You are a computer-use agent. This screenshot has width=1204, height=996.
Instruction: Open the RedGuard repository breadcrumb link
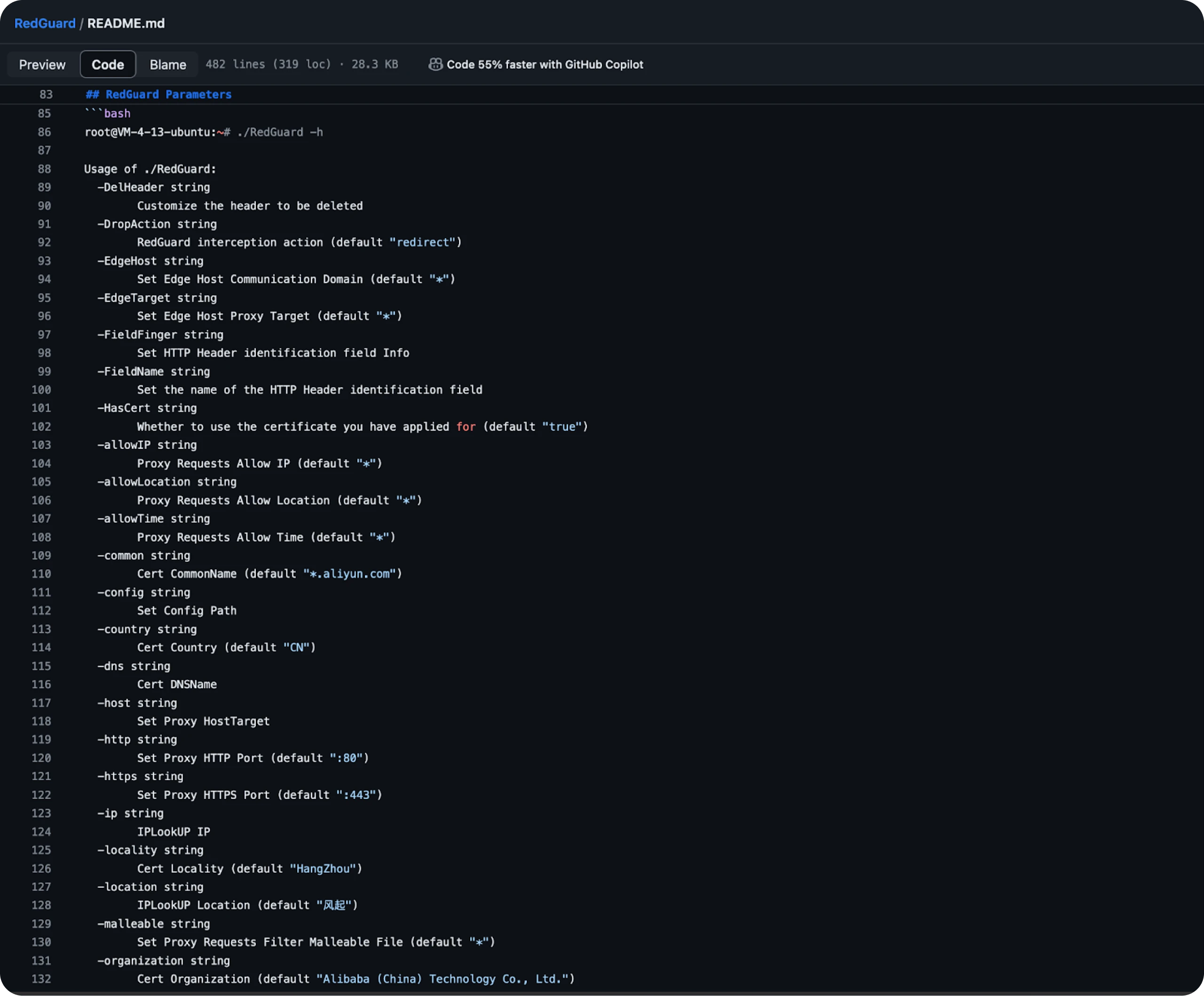pyautogui.click(x=45, y=24)
